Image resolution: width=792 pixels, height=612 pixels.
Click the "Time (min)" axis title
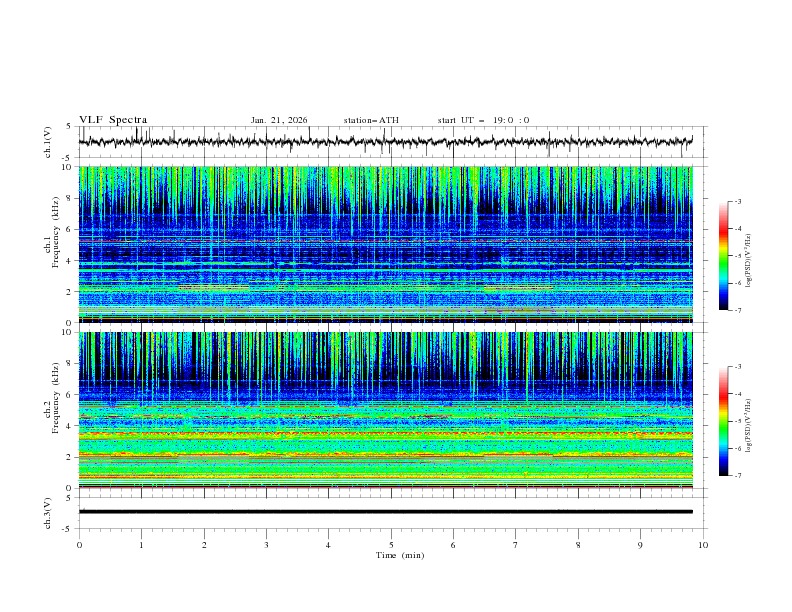click(x=400, y=555)
